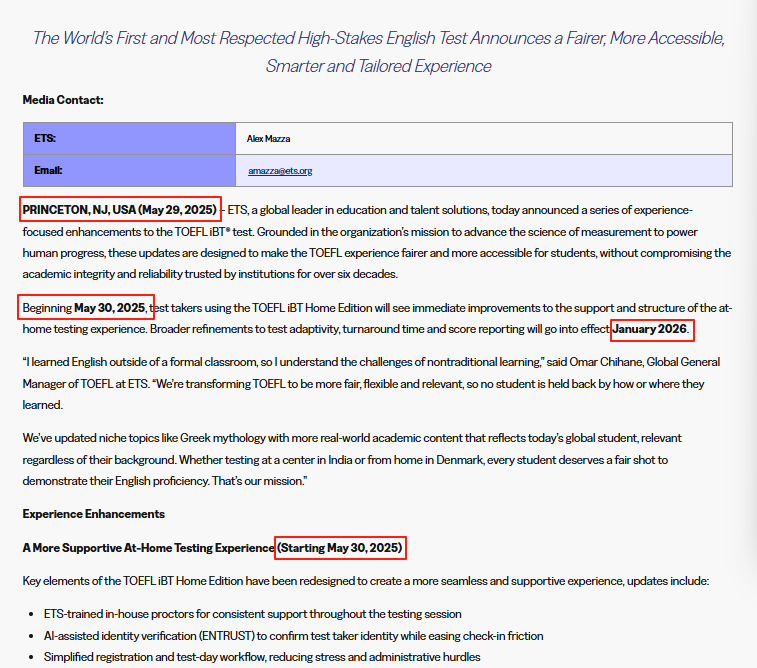This screenshot has width=757, height=668.
Task: Click the 'Email:' table label cell
Action: (129, 170)
